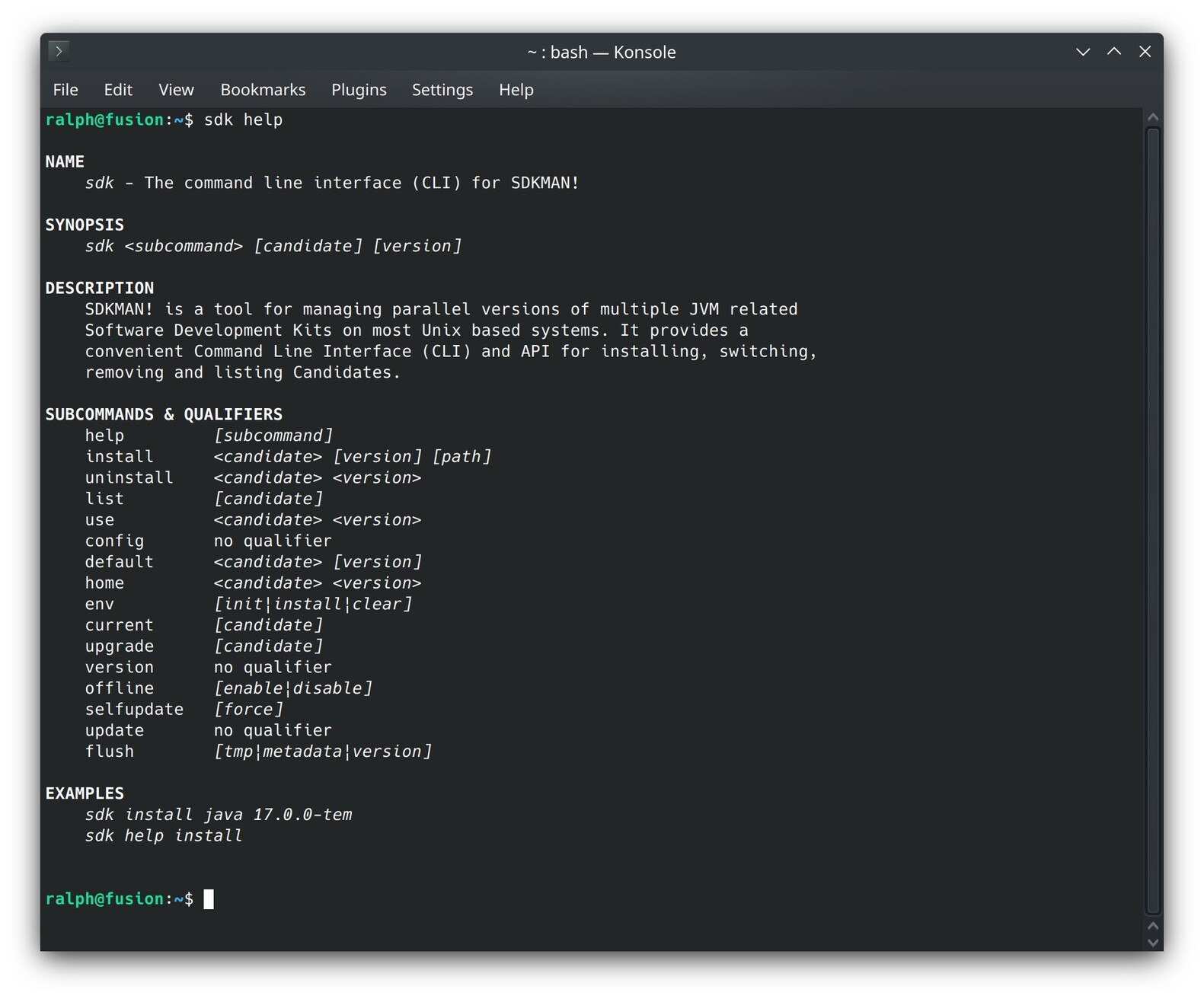Click the 'selfupdate' subcommand row
Viewport: 1204px width, 999px height.
point(184,710)
